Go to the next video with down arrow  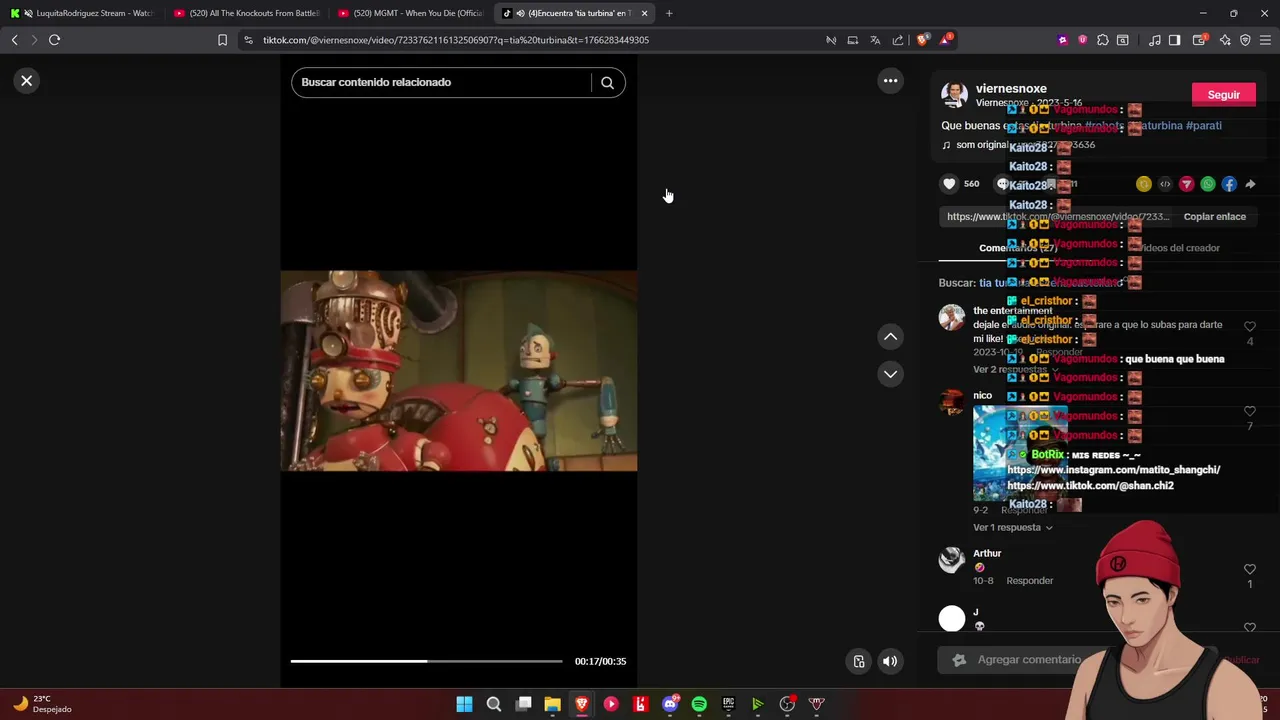[x=890, y=374]
